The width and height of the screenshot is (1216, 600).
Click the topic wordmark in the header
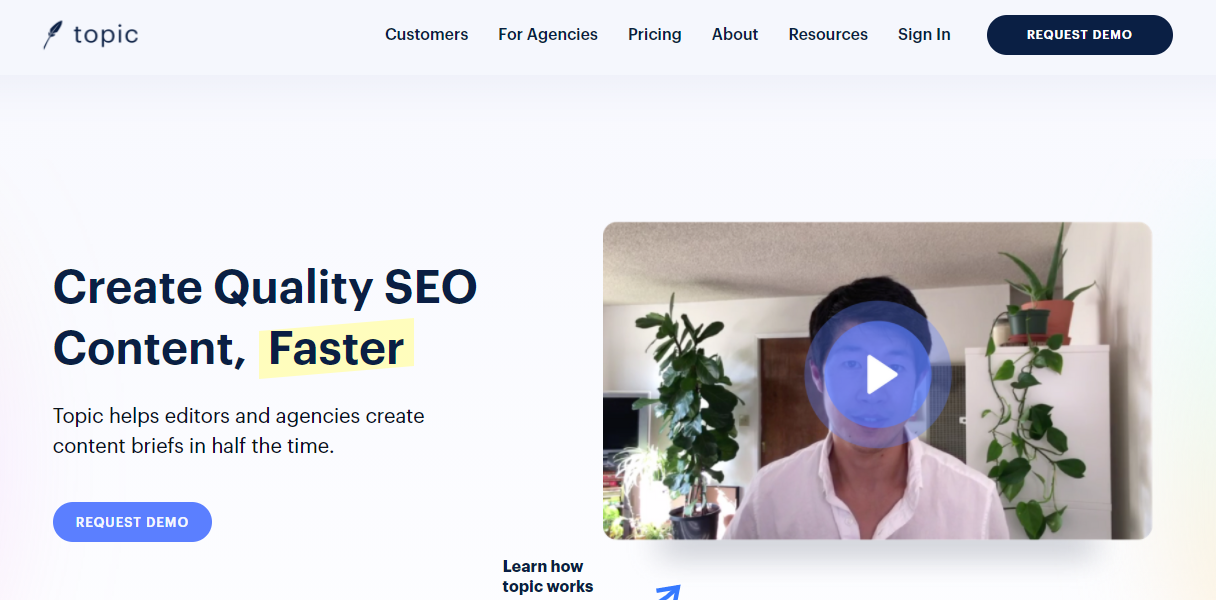point(105,35)
